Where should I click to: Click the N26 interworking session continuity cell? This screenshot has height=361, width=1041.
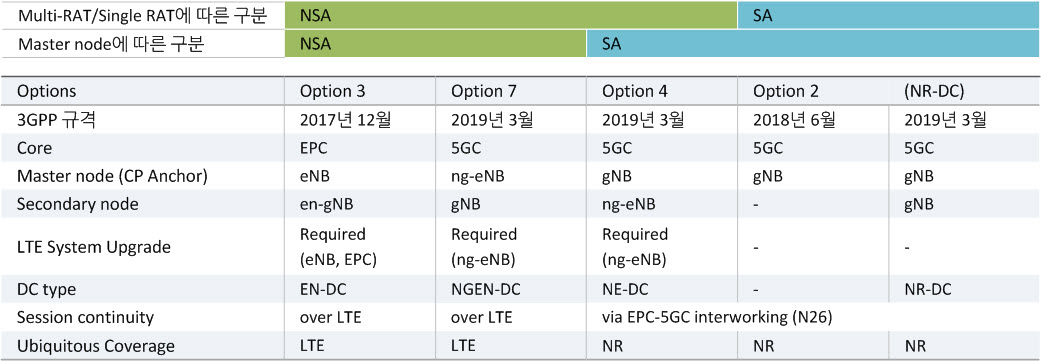717,317
